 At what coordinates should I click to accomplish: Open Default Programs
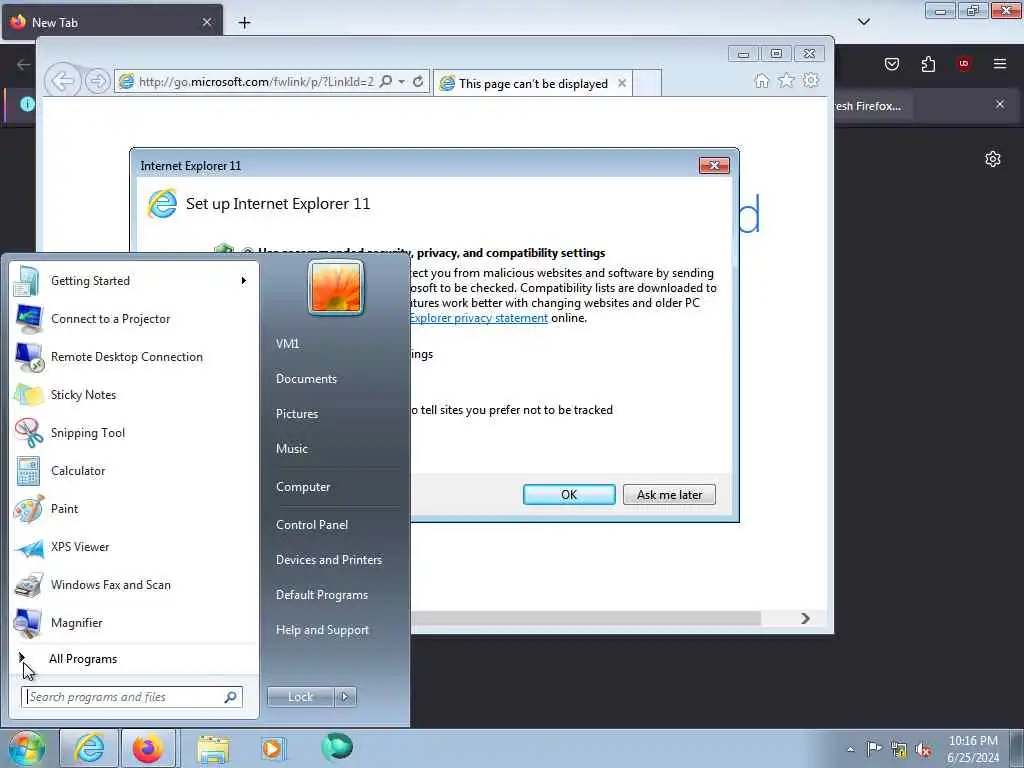(322, 595)
